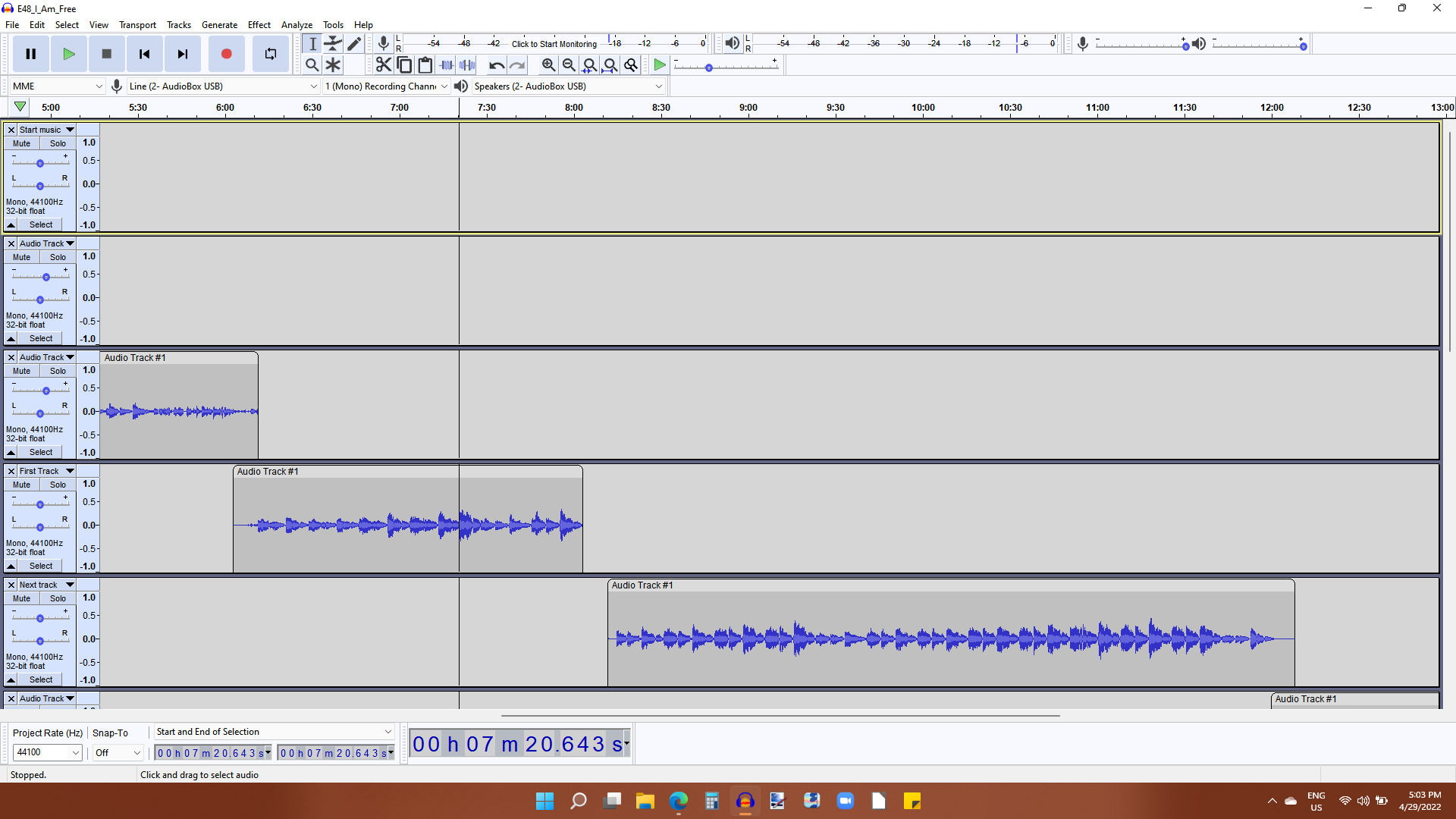
Task: Click the Trim audio icon
Action: coord(447,65)
